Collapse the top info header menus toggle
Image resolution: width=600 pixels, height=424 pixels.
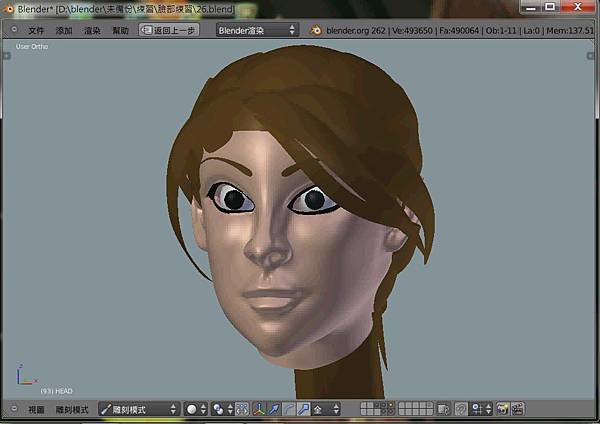point(14,29)
